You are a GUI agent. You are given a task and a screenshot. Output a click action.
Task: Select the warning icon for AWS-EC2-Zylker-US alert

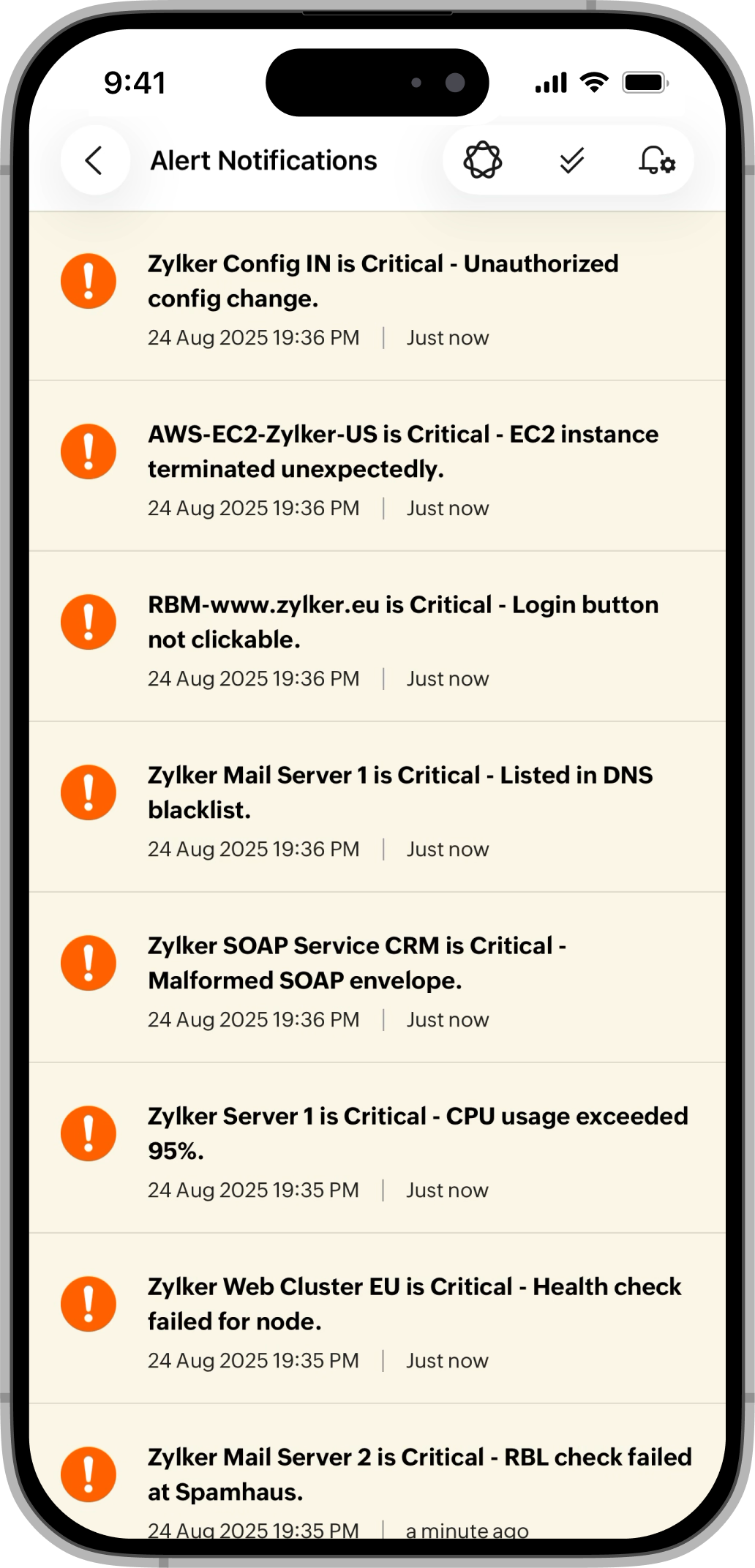(88, 451)
